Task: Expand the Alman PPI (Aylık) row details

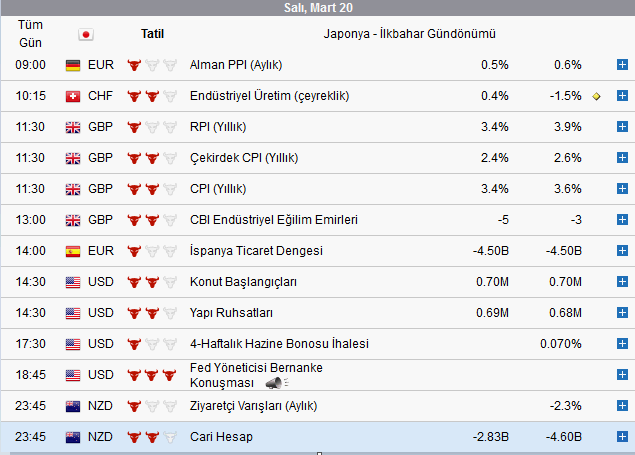Action: pyautogui.click(x=622, y=65)
